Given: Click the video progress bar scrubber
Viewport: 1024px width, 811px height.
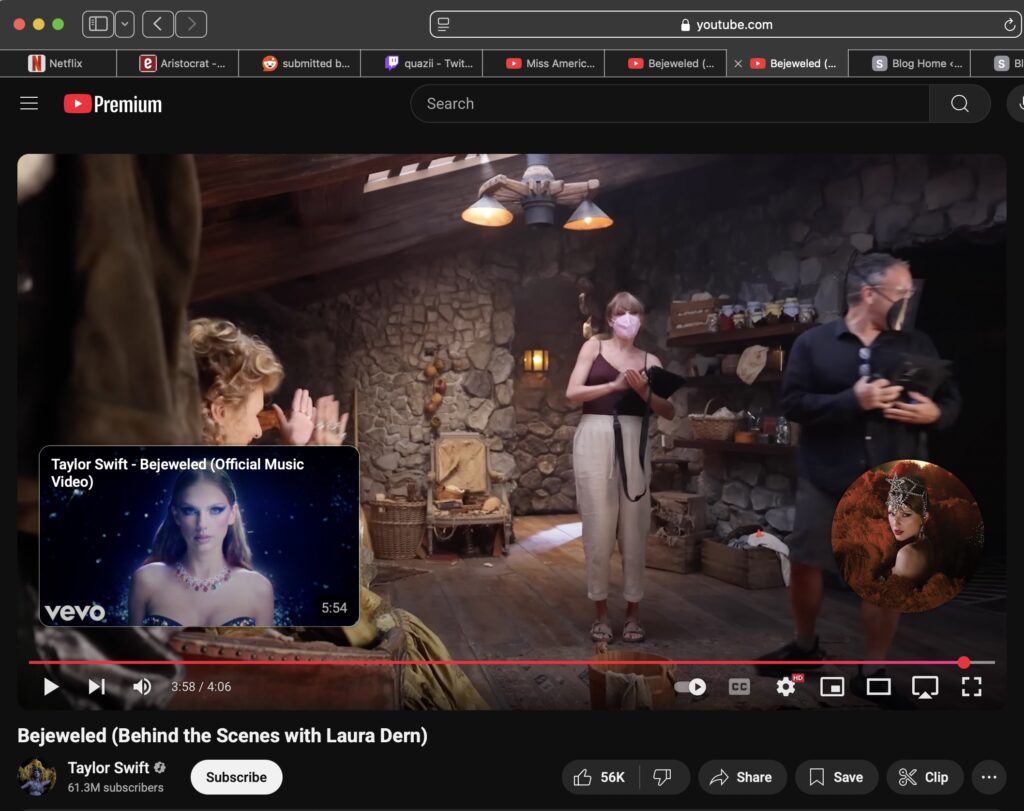Looking at the screenshot, I should pos(964,662).
